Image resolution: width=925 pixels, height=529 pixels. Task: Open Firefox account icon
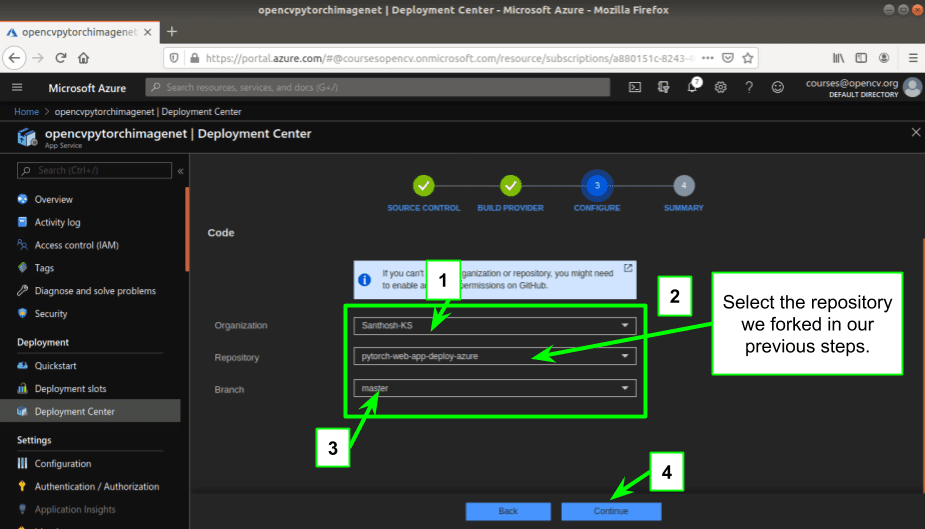click(x=884, y=58)
